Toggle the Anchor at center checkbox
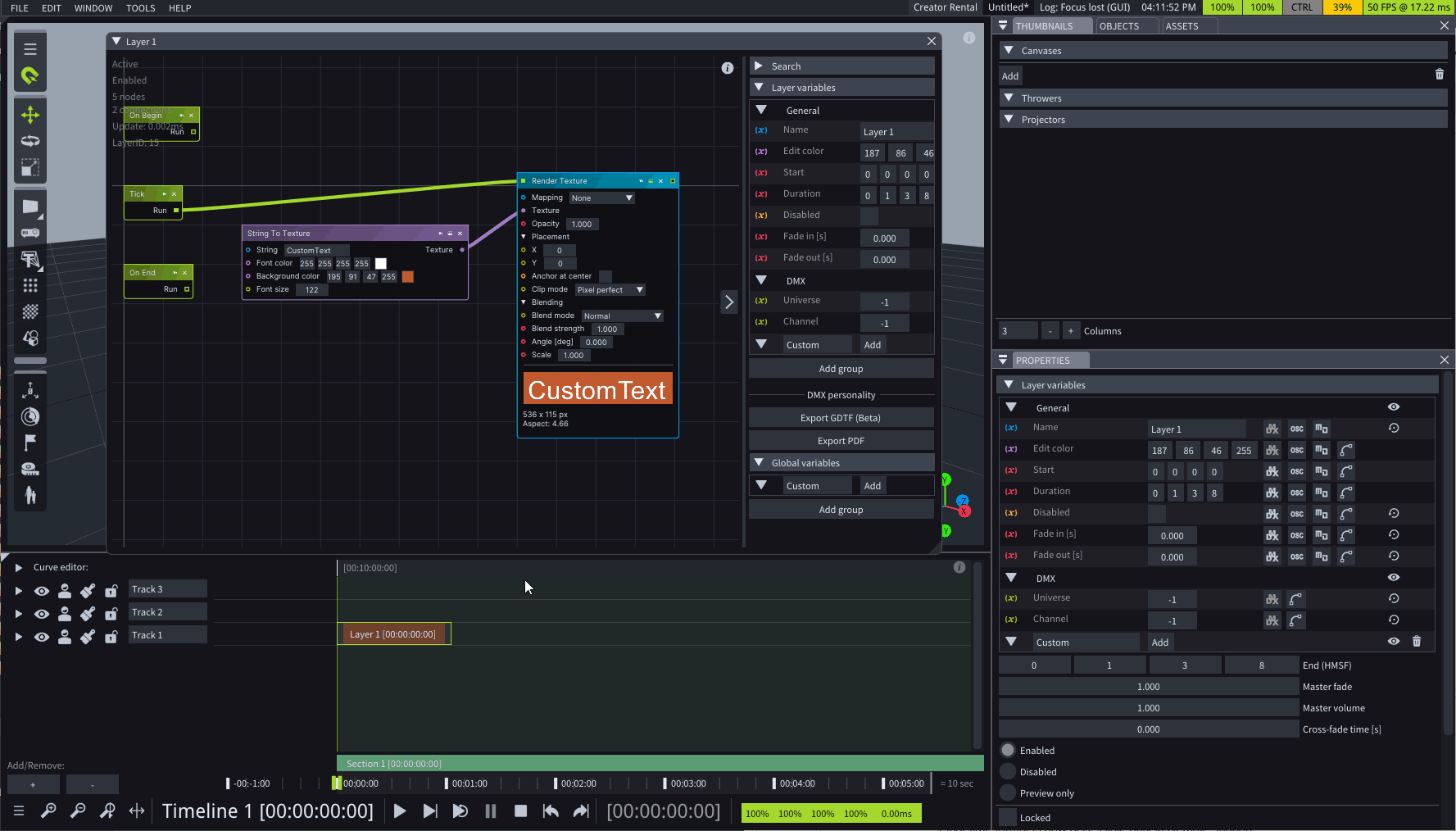 coord(606,276)
